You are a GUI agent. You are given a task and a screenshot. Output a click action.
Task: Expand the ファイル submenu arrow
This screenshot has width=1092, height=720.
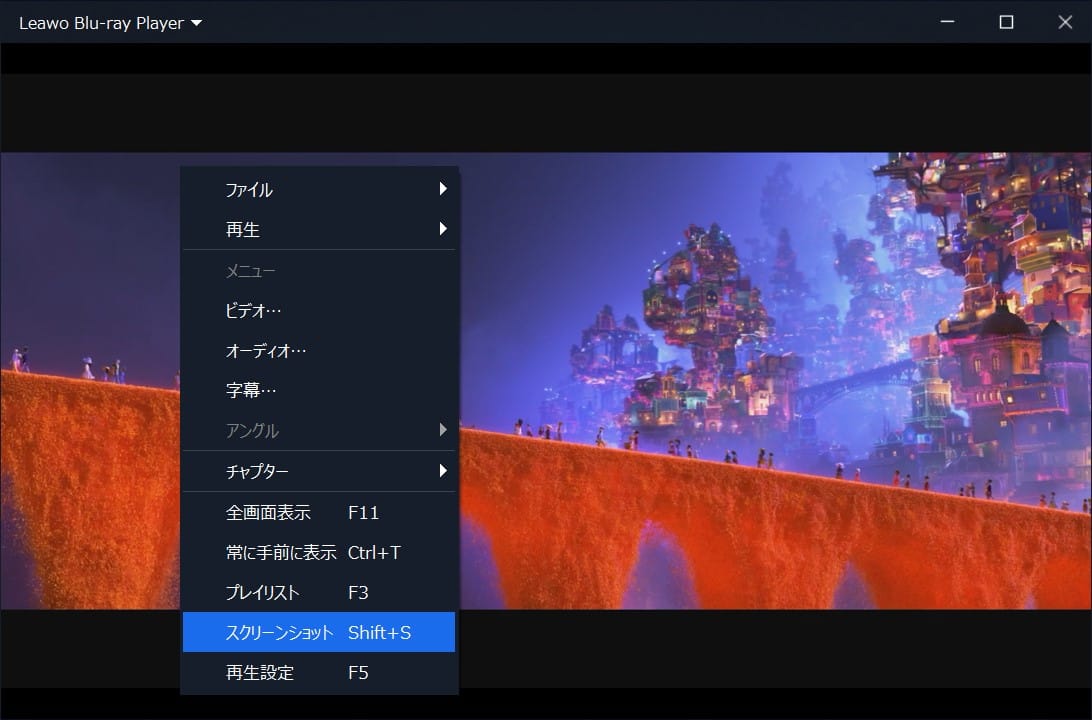445,190
